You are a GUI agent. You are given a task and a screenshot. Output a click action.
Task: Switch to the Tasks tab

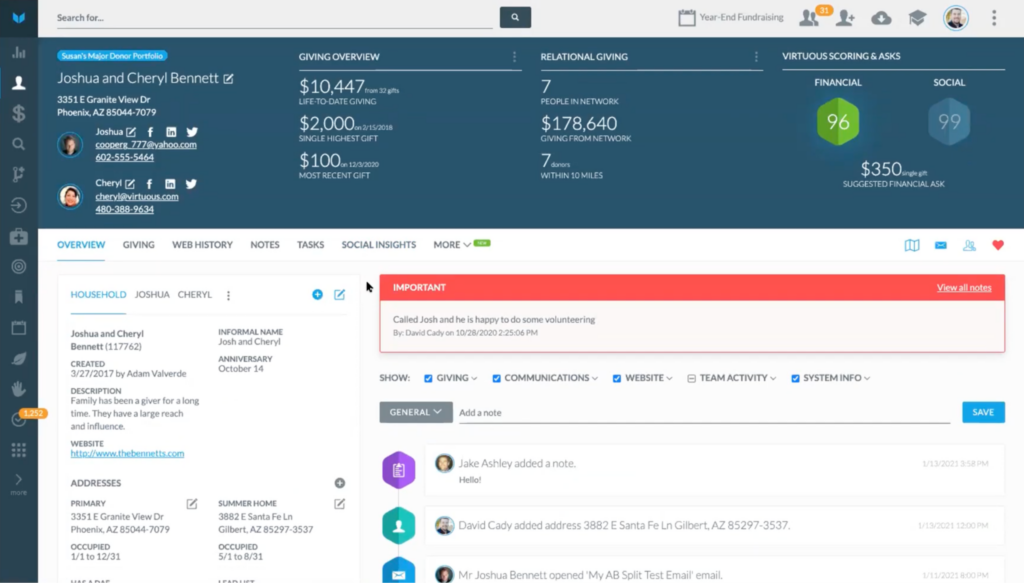(310, 245)
